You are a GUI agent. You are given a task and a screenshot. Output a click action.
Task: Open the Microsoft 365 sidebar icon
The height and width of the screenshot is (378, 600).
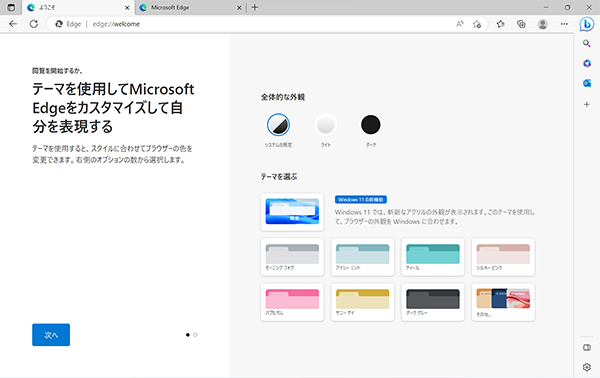[x=587, y=63]
